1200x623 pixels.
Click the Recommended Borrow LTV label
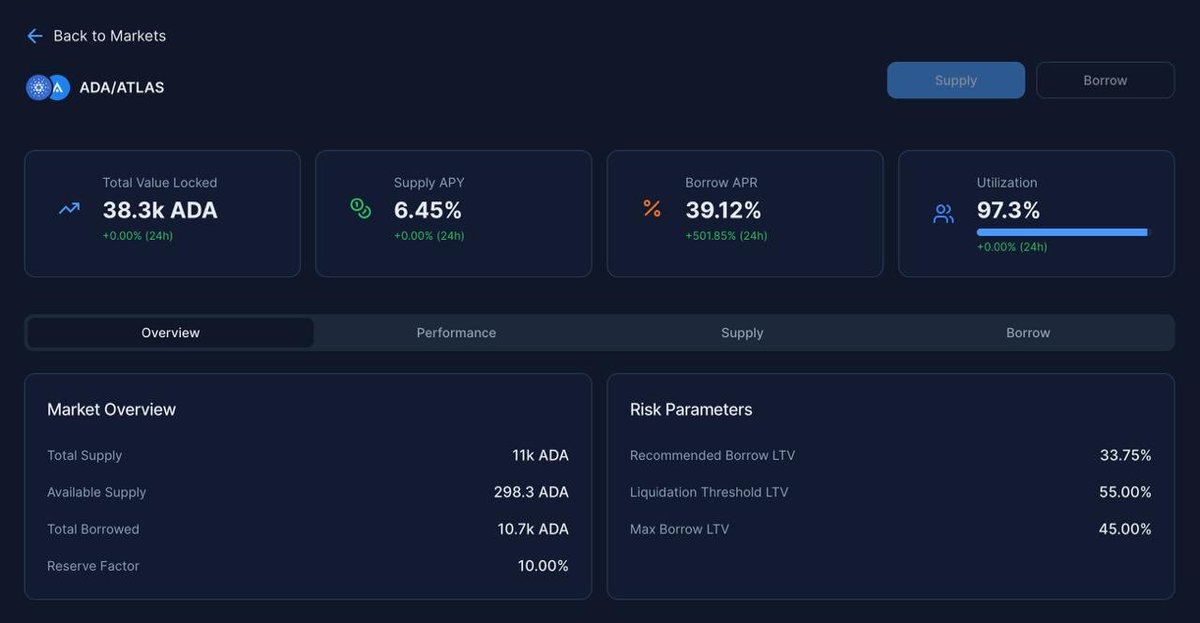pos(713,455)
